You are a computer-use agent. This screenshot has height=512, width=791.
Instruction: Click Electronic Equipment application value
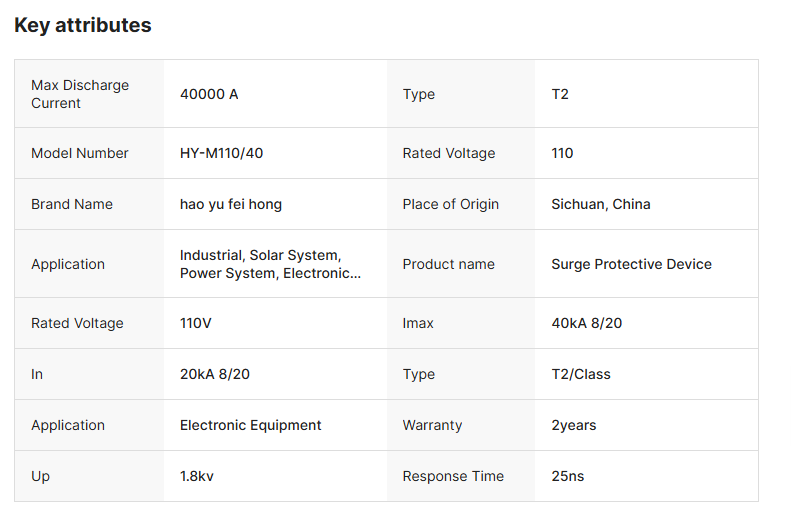coord(251,425)
